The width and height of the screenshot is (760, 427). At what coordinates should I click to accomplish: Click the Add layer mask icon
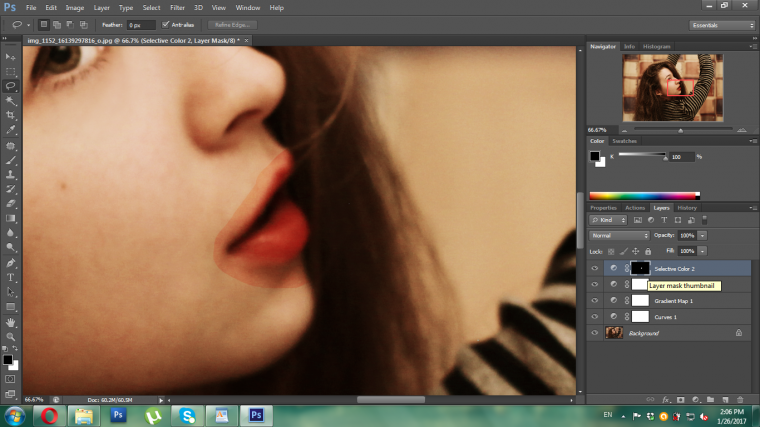coord(681,399)
